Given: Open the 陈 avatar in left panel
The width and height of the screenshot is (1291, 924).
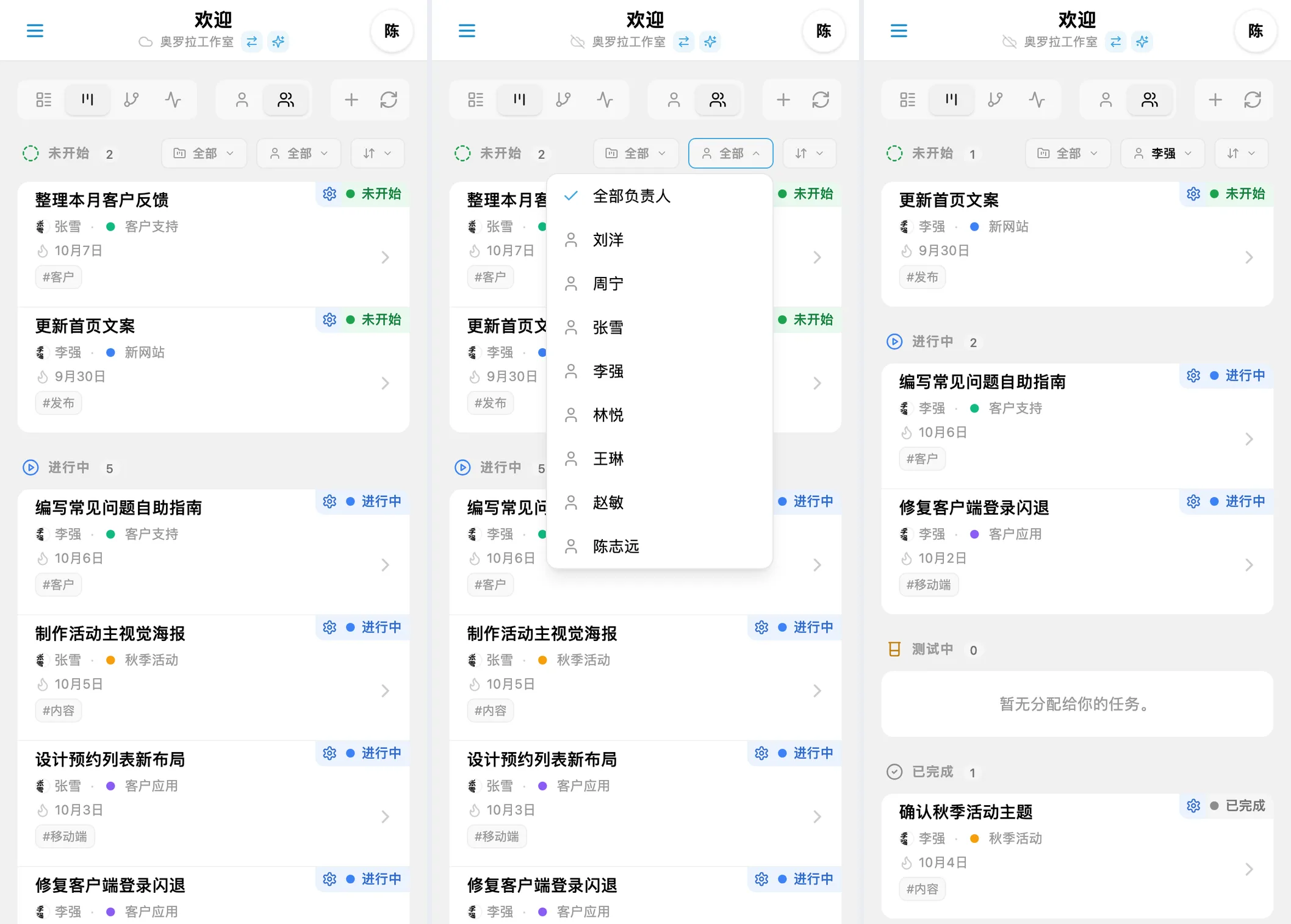Looking at the screenshot, I should (392, 30).
